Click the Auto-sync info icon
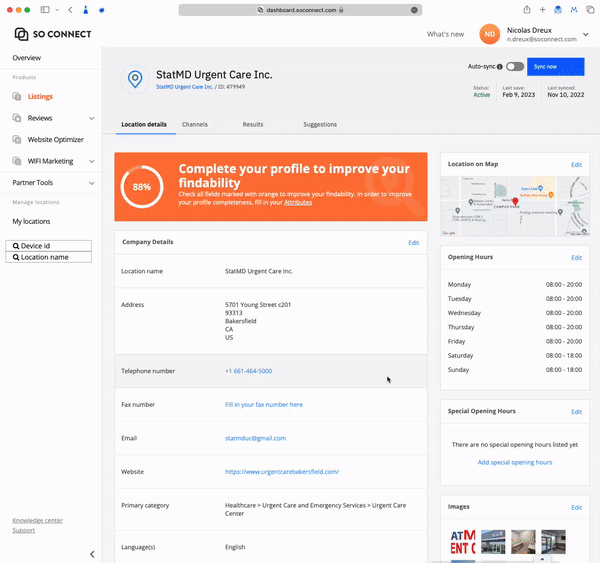Screen dimensions: 600x563 point(500,67)
